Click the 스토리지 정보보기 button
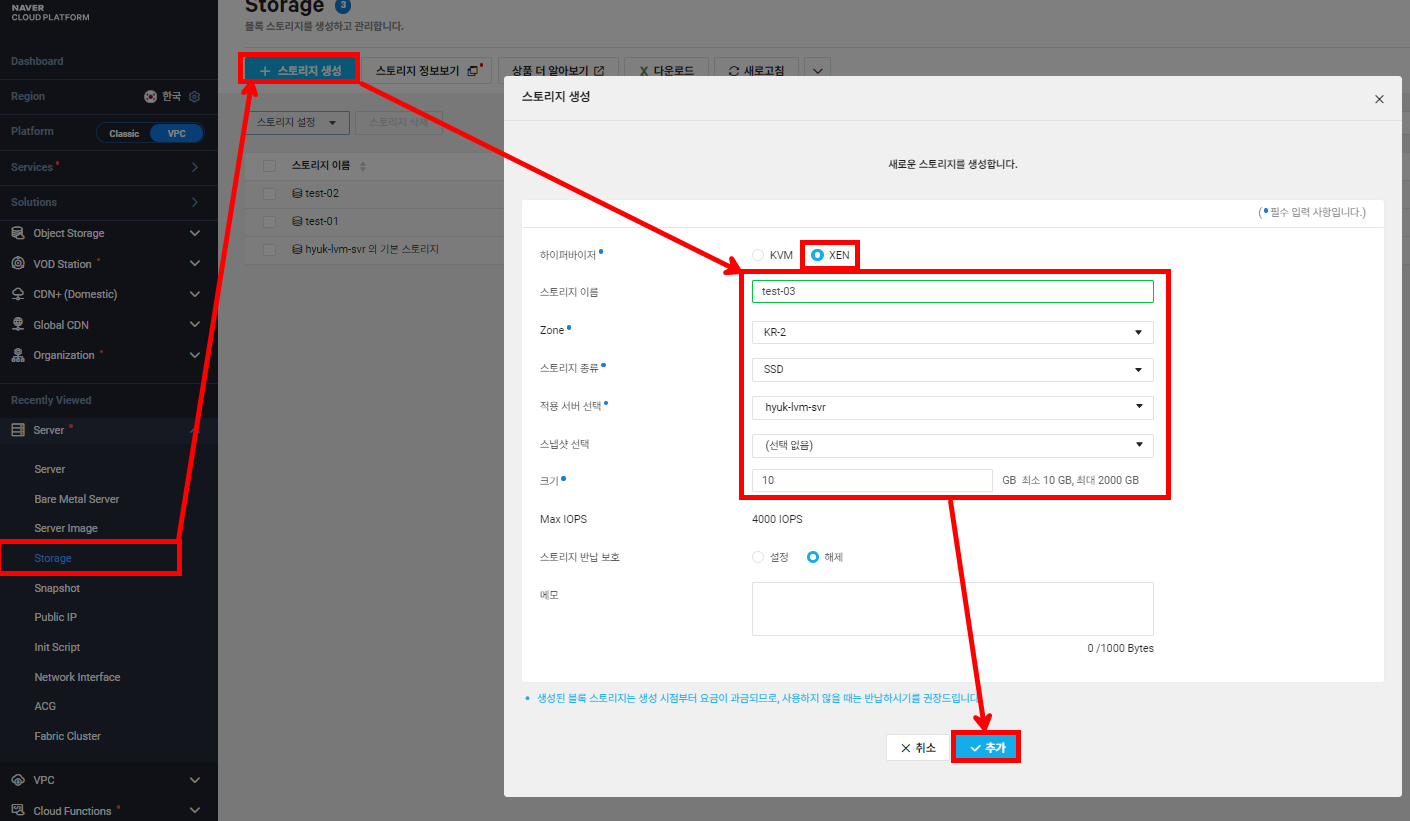This screenshot has width=1410, height=821. point(426,71)
